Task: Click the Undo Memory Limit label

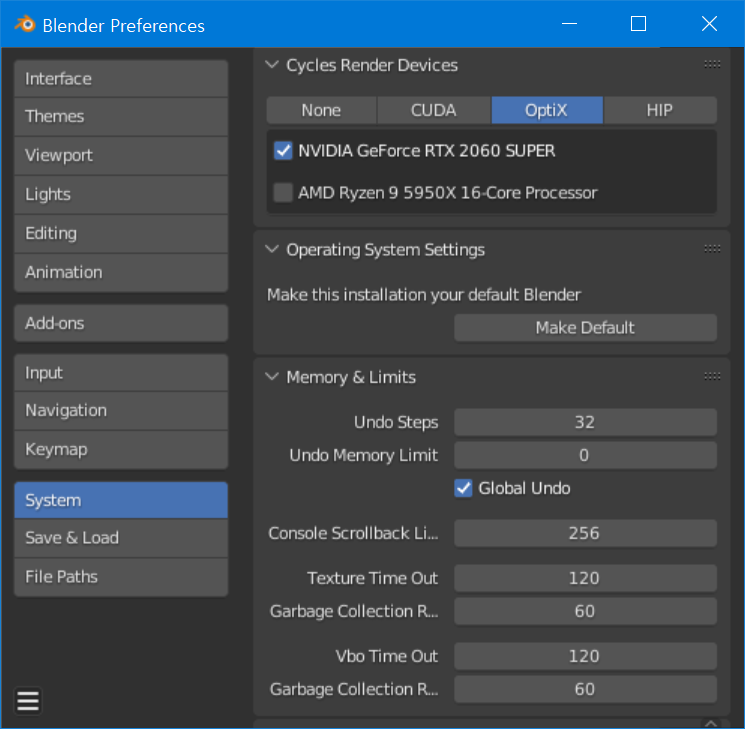Action: [x=363, y=456]
